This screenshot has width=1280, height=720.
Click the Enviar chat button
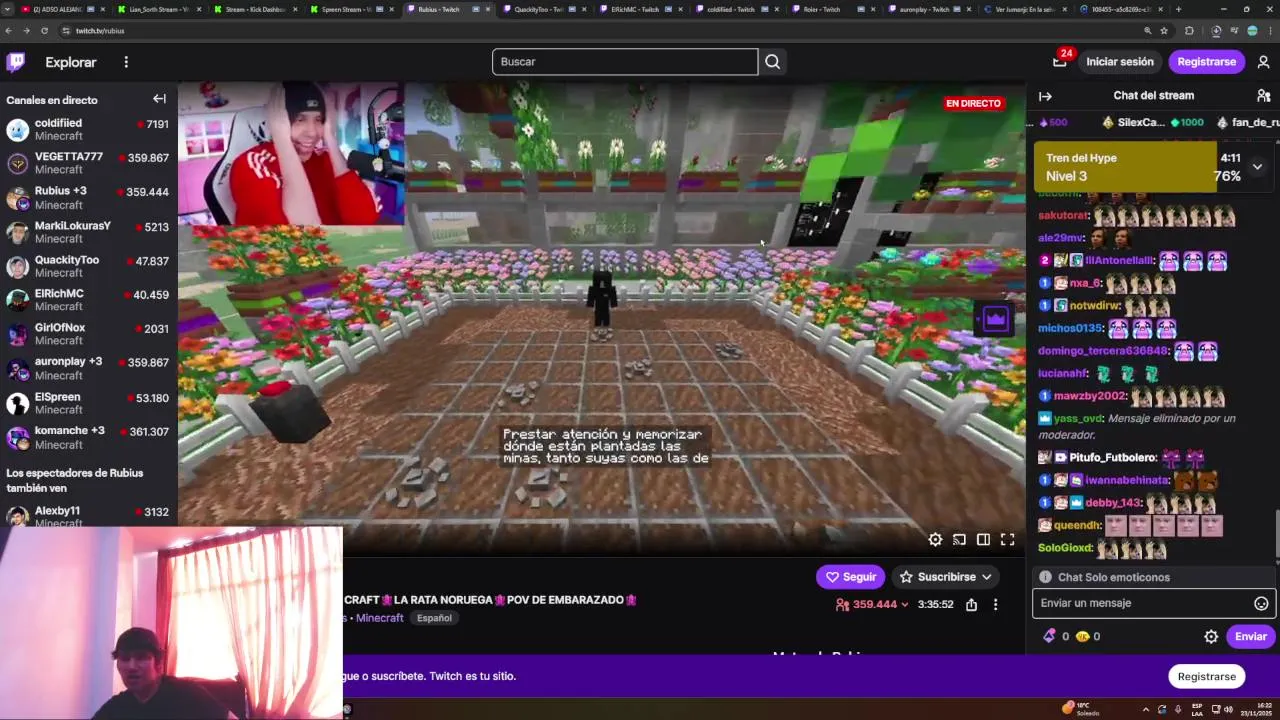[1250, 637]
